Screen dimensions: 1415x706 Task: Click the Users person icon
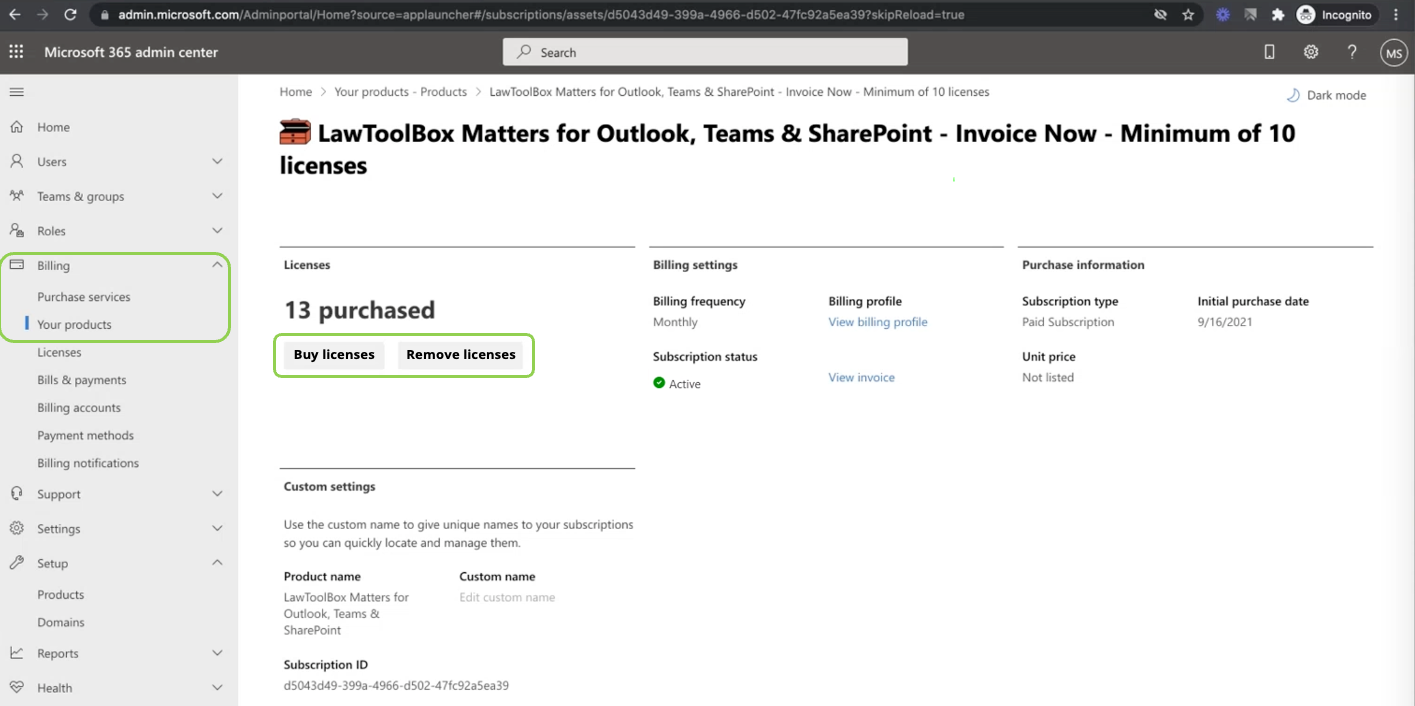point(16,161)
